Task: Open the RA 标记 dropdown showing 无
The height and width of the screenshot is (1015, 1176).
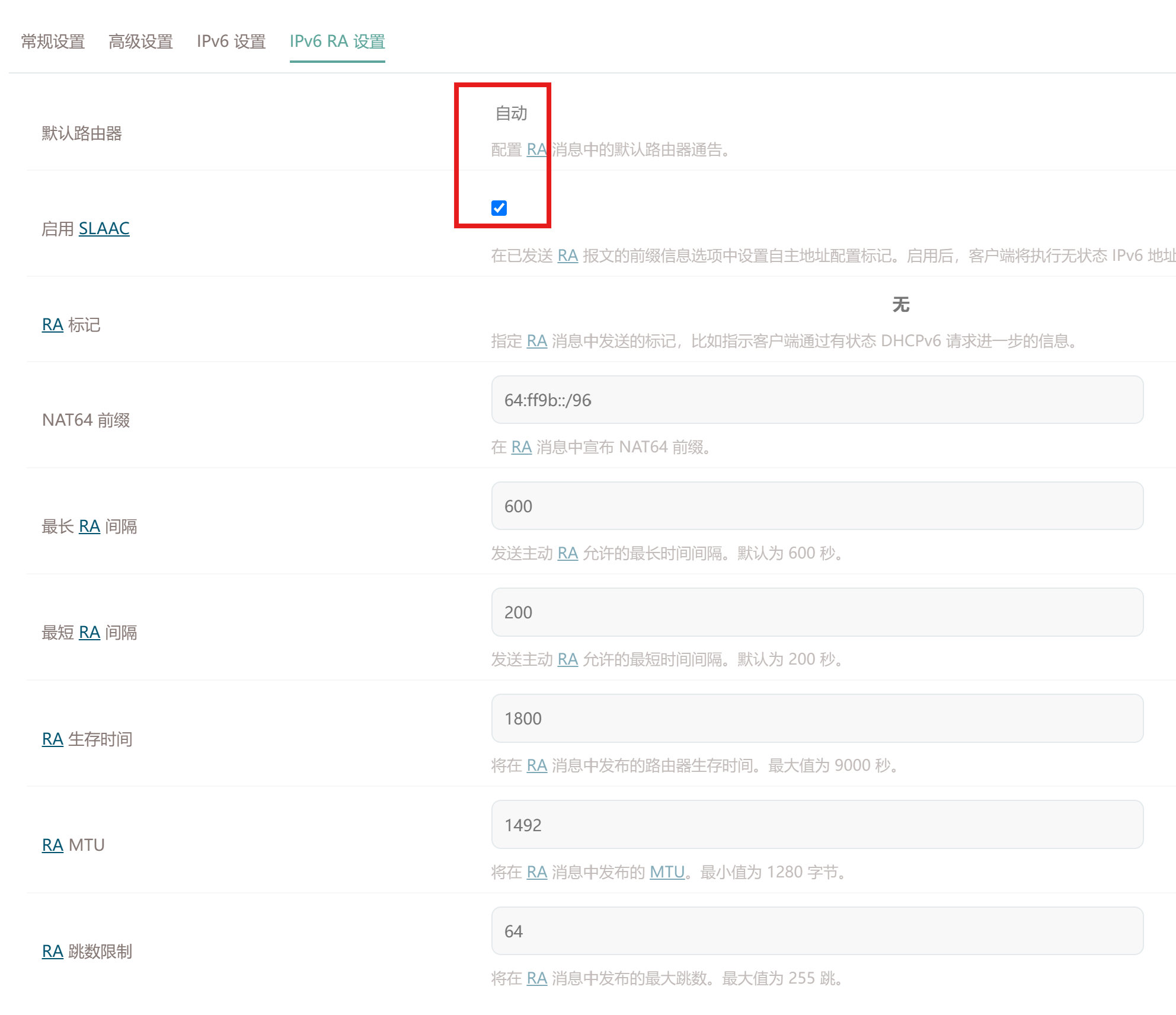Action: [900, 305]
